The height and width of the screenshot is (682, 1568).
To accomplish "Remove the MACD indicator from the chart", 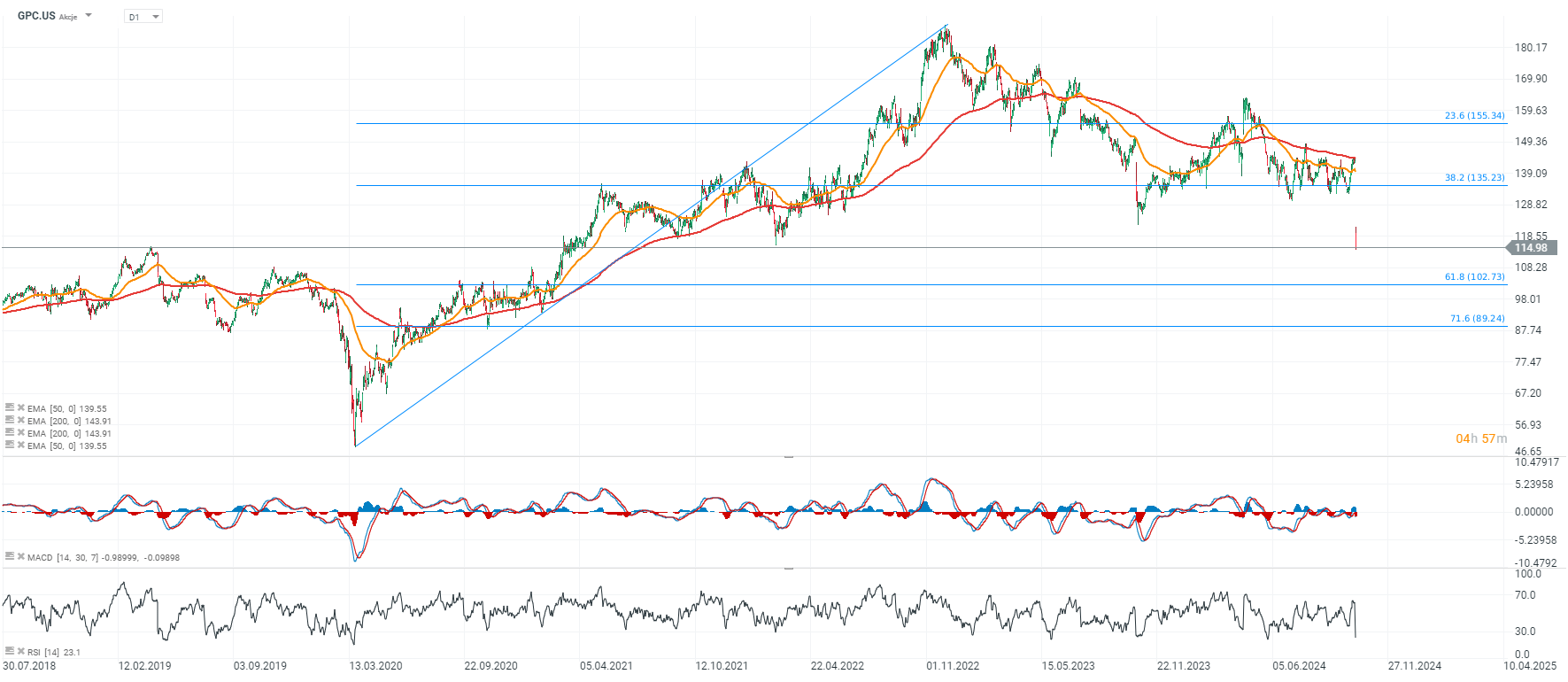I will (x=20, y=556).
